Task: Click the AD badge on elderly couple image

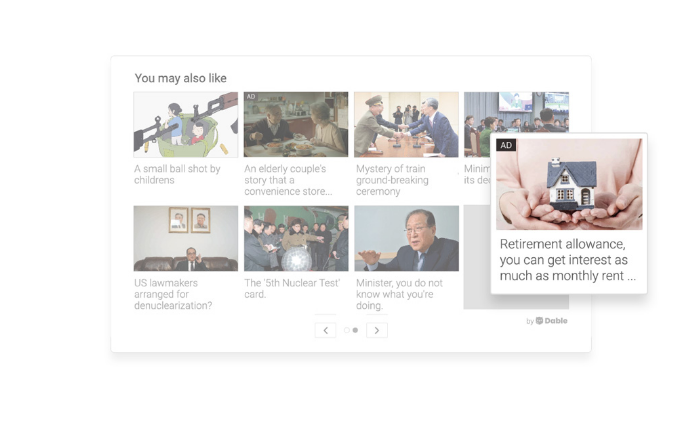Action: pos(251,96)
